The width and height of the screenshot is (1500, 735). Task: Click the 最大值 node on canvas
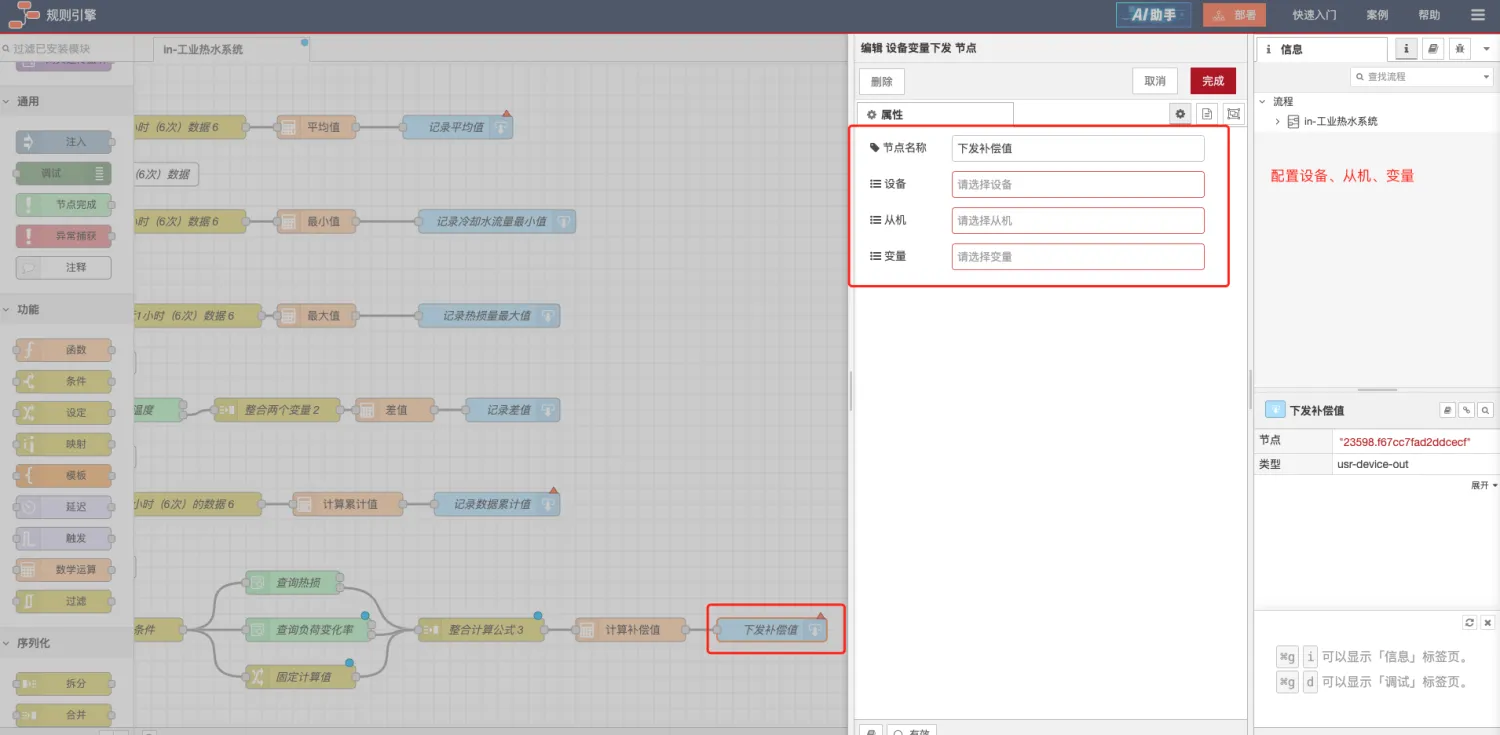click(x=316, y=315)
